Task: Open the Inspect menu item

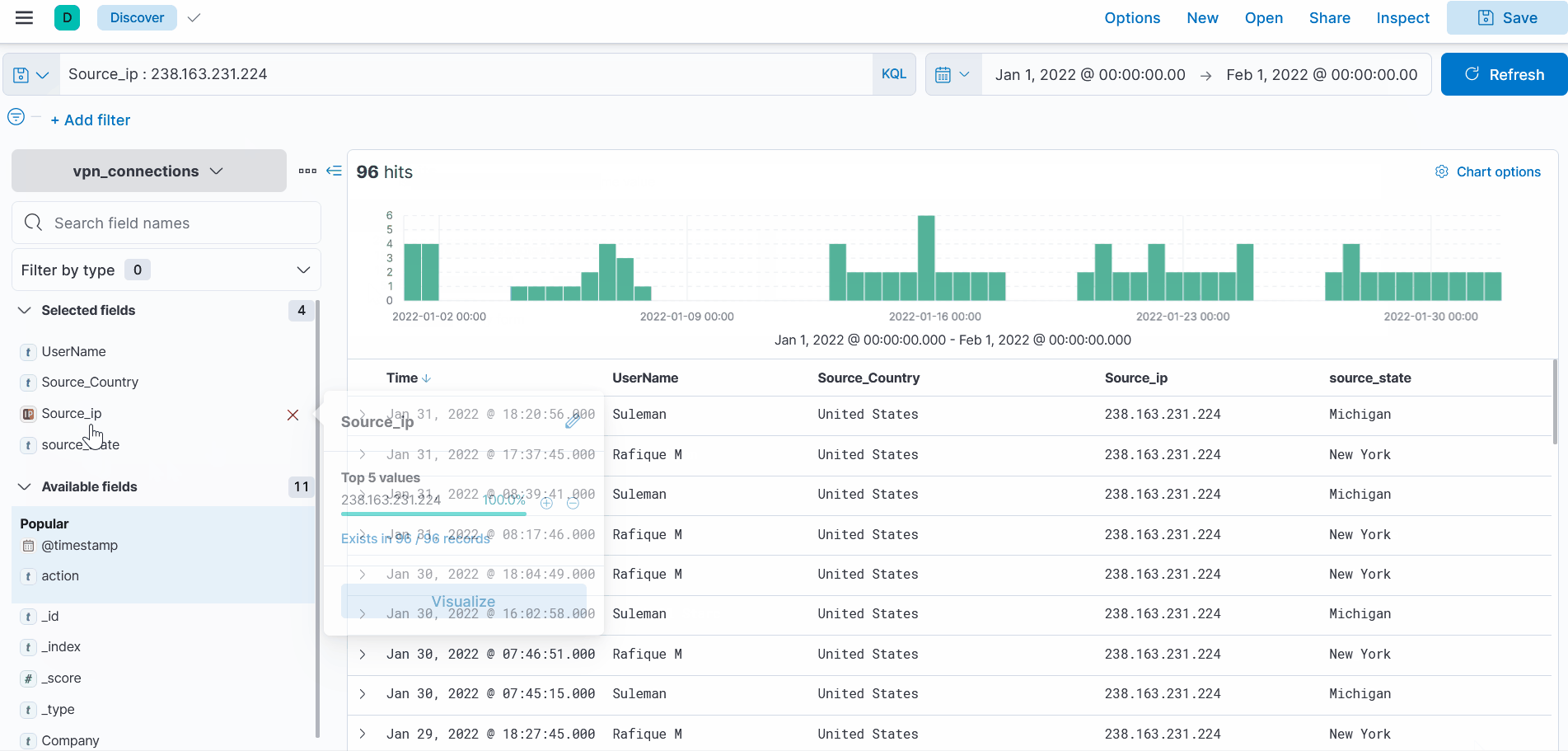Action: [1402, 18]
